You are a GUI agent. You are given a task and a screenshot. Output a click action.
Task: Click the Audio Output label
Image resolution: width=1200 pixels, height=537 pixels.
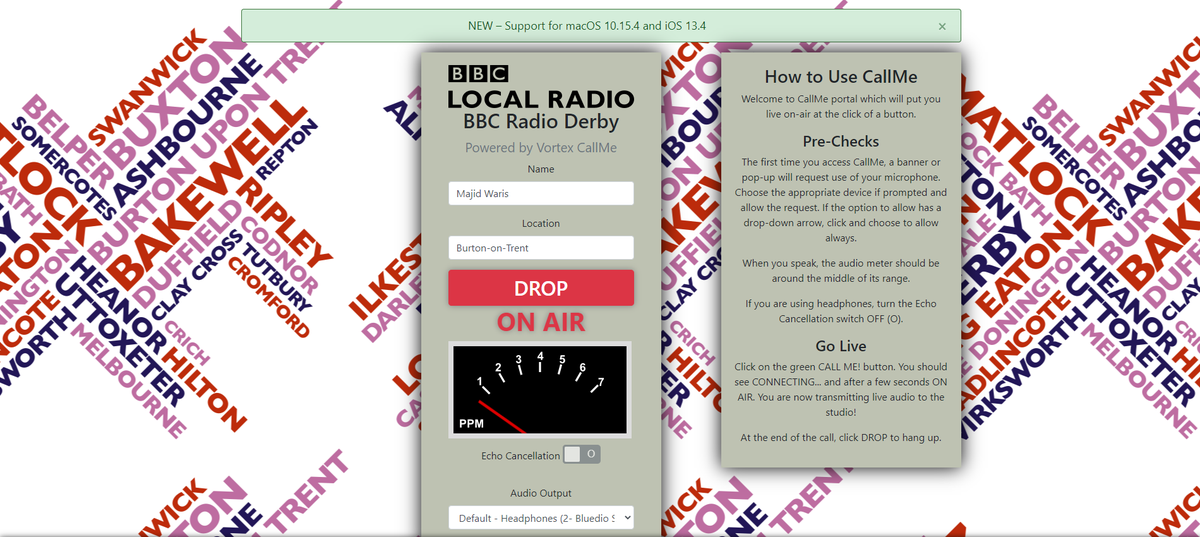[x=541, y=493]
